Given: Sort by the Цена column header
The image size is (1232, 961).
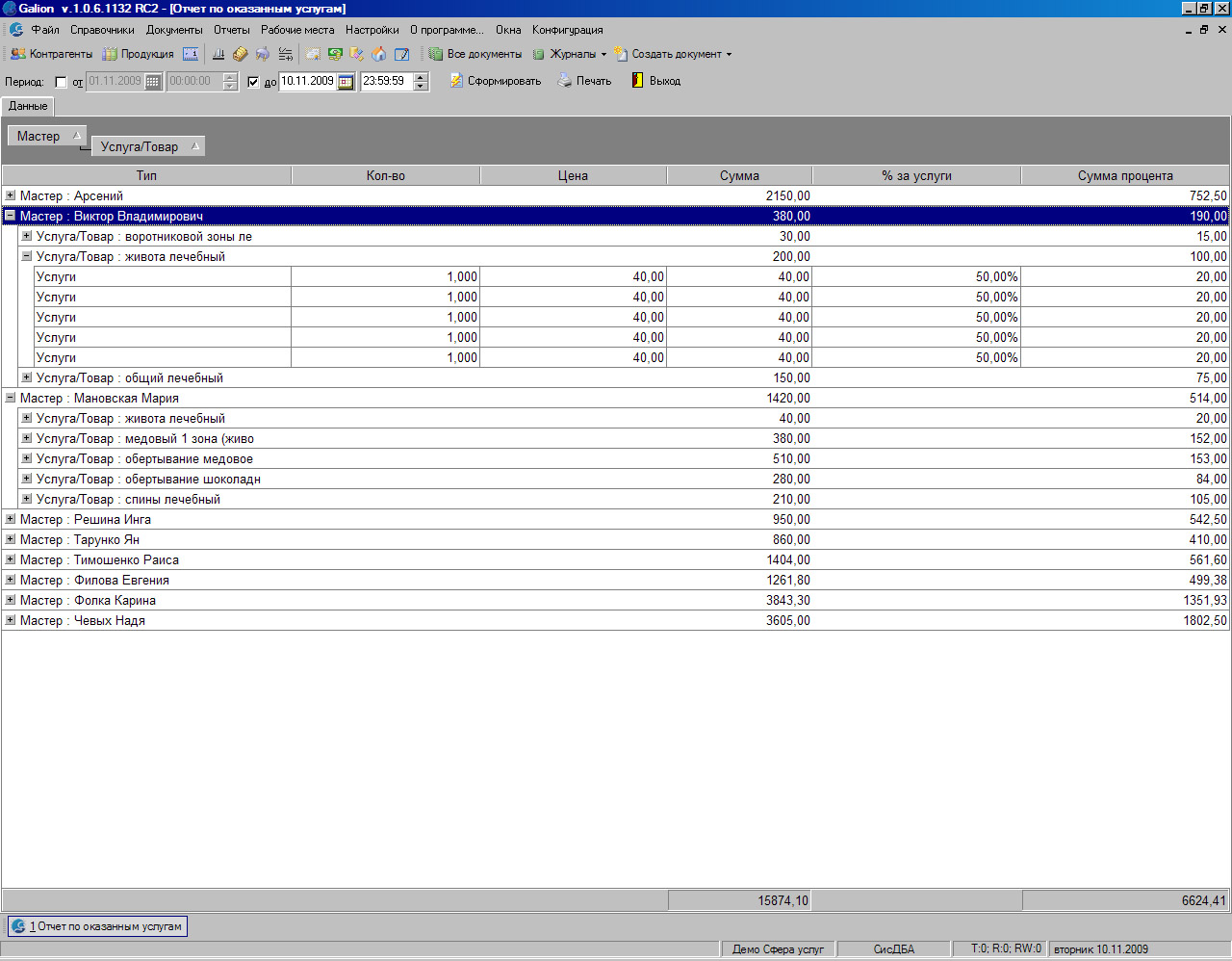Looking at the screenshot, I should coord(573,175).
